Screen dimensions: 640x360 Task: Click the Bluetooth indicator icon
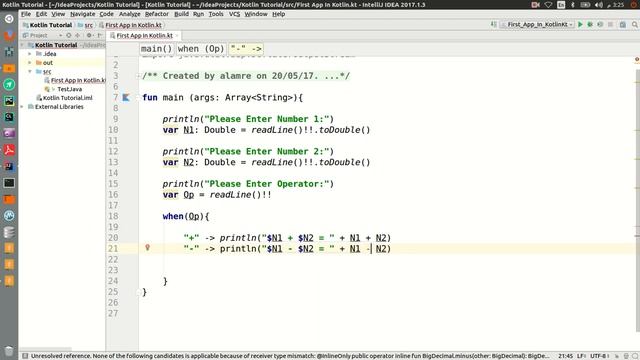tap(573, 4)
